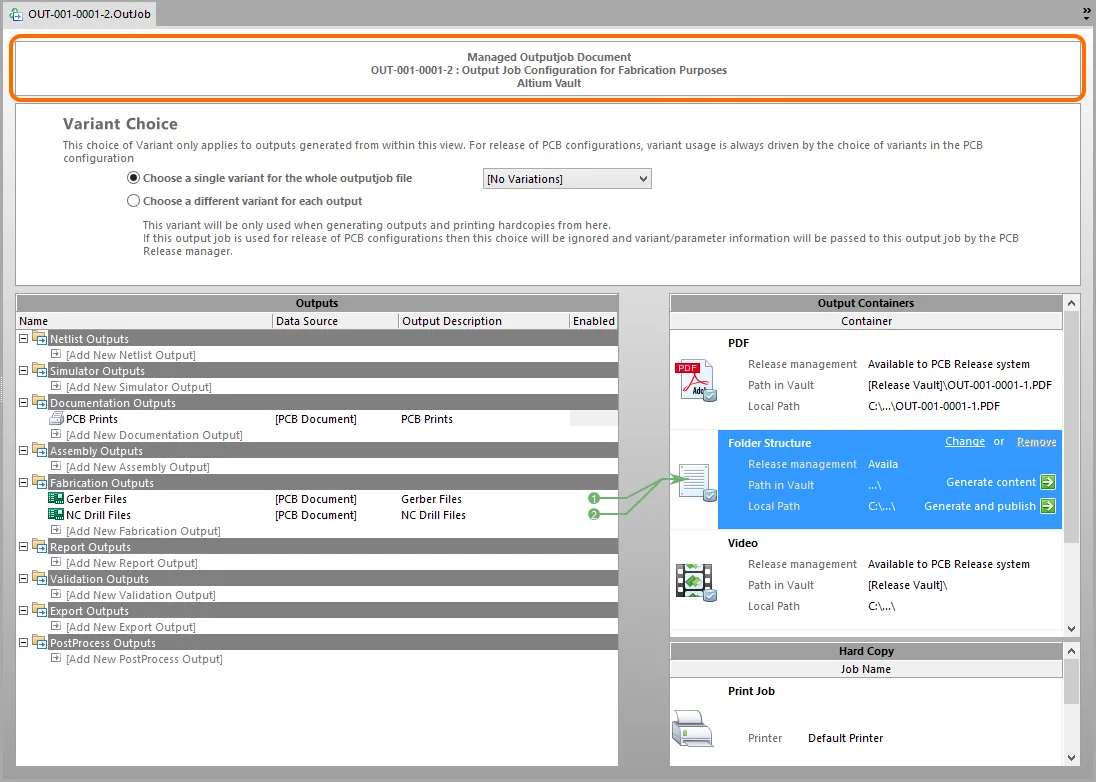Click the Netlist Outputs folder icon
Image resolution: width=1096 pixels, height=782 pixels.
click(40, 338)
